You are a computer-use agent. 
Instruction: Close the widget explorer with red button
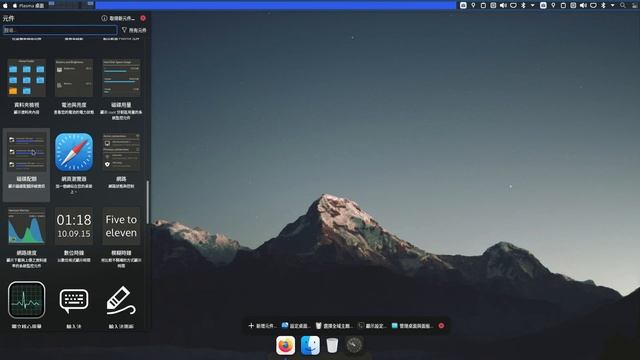point(143,18)
